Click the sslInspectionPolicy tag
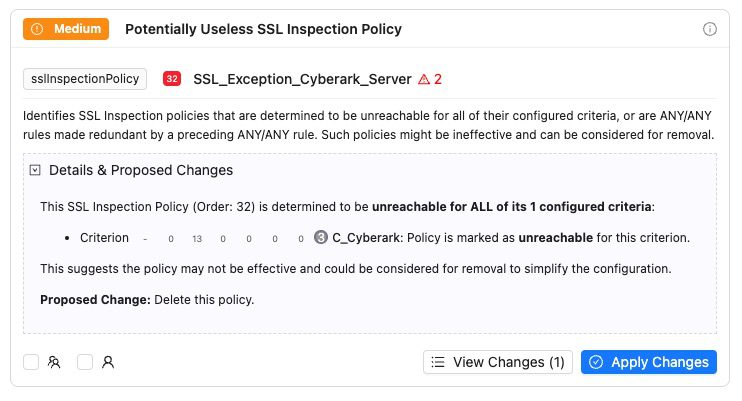The height and width of the screenshot is (401, 742). 86,79
